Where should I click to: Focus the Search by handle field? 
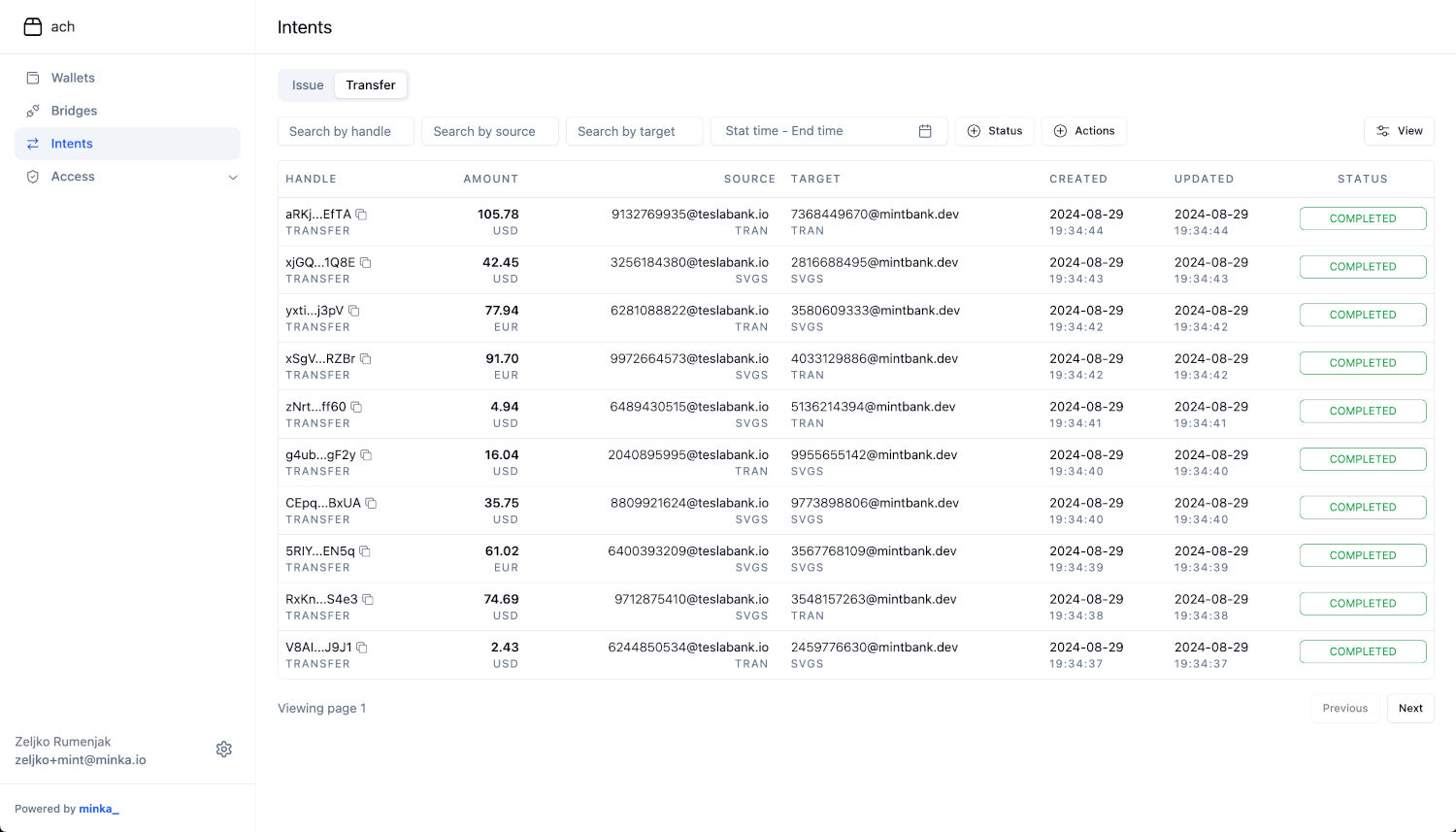click(346, 131)
